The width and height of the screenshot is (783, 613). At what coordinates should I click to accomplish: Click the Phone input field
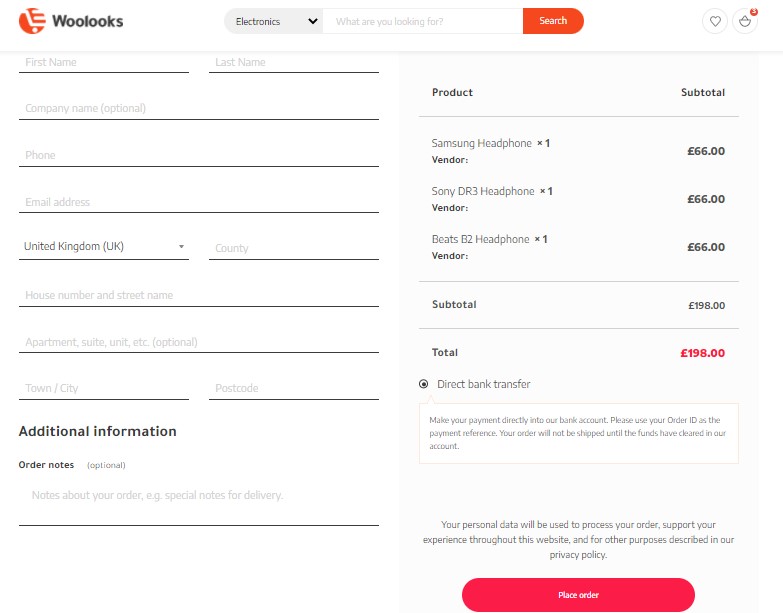click(x=198, y=155)
